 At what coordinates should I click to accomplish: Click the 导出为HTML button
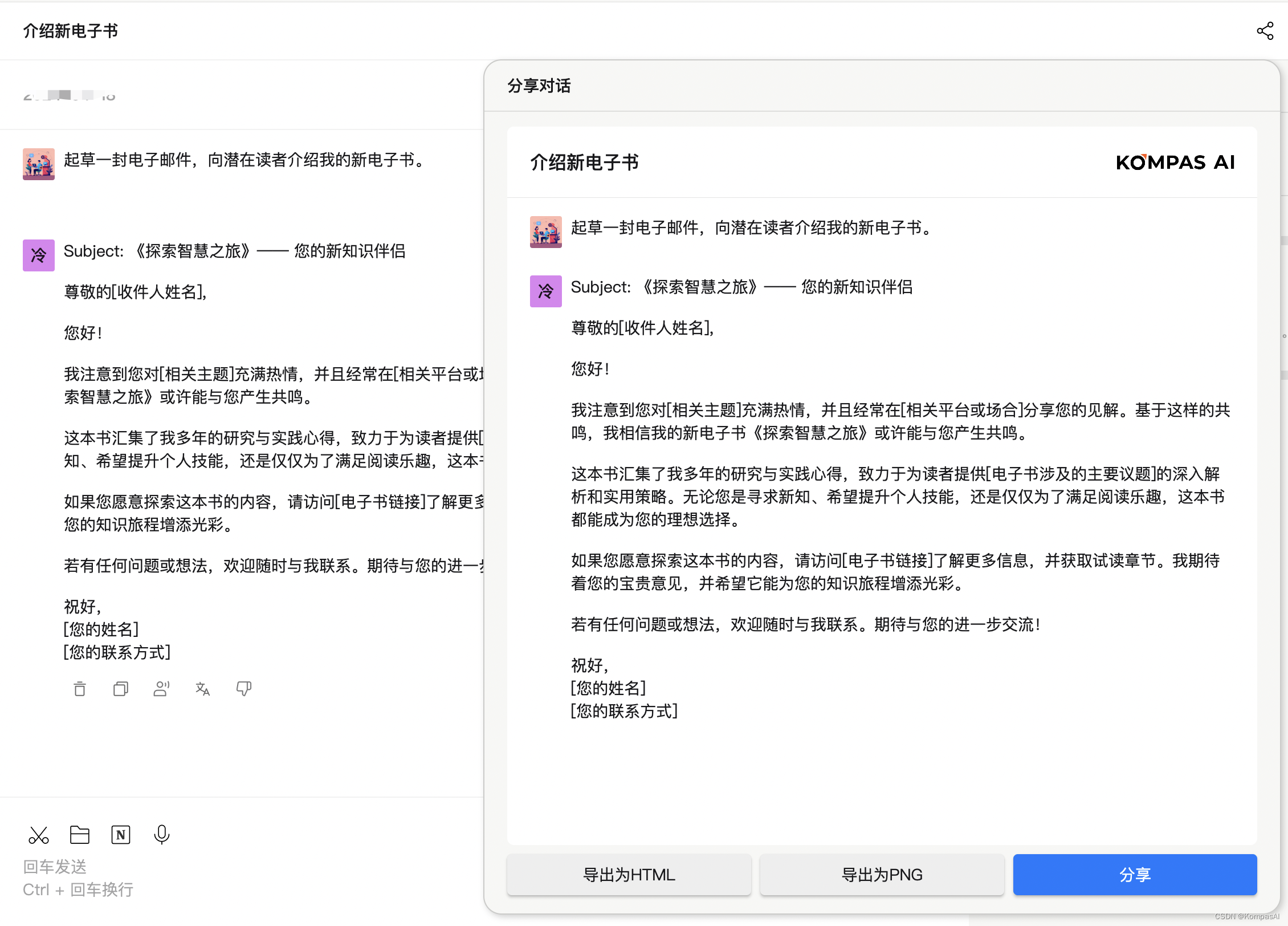629,875
